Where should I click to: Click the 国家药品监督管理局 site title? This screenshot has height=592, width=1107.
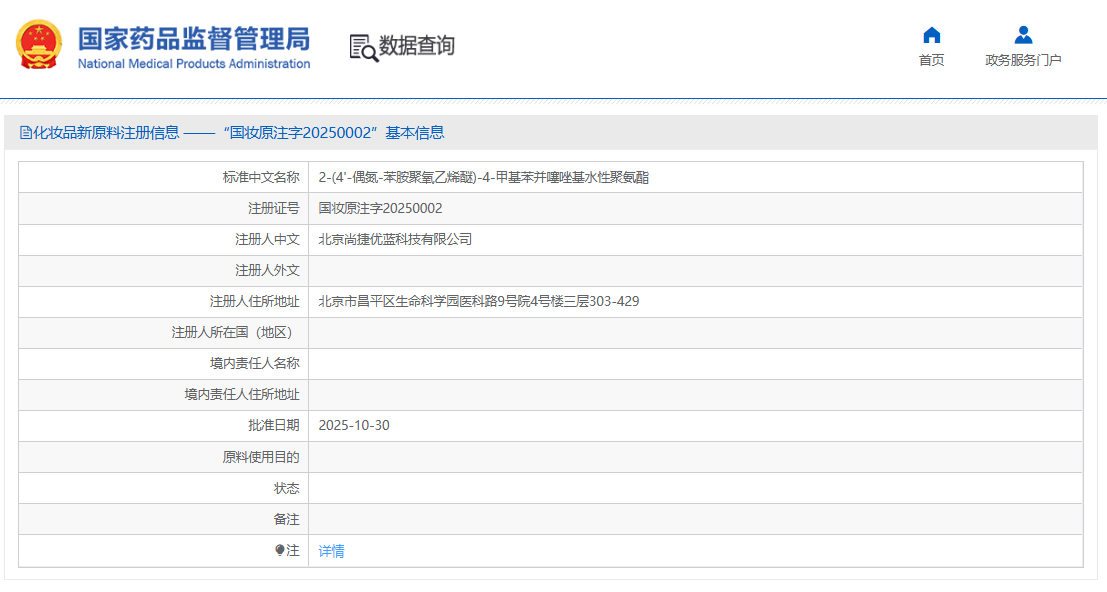pos(194,37)
